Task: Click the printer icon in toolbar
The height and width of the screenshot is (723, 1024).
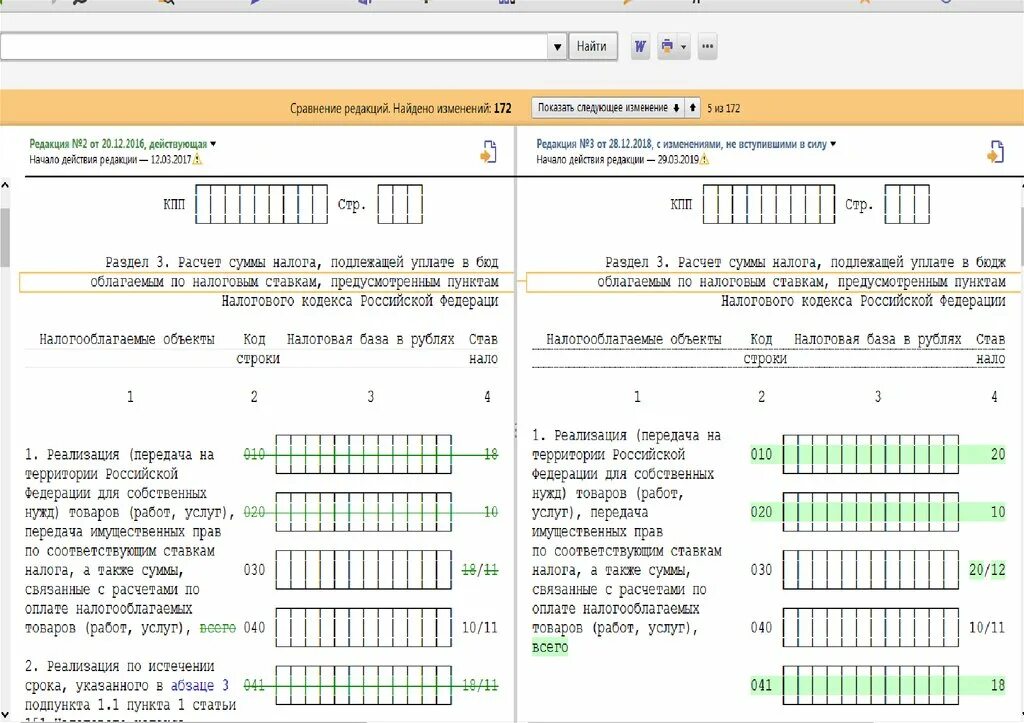Action: [x=667, y=46]
